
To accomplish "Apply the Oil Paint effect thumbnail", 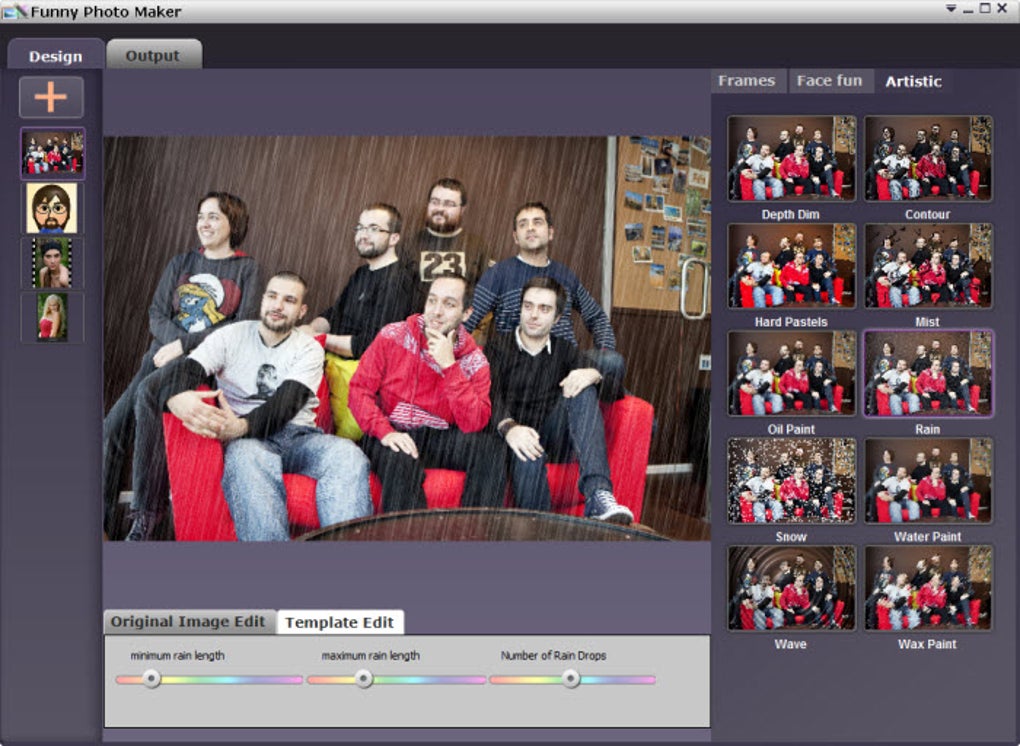I will tap(792, 373).
